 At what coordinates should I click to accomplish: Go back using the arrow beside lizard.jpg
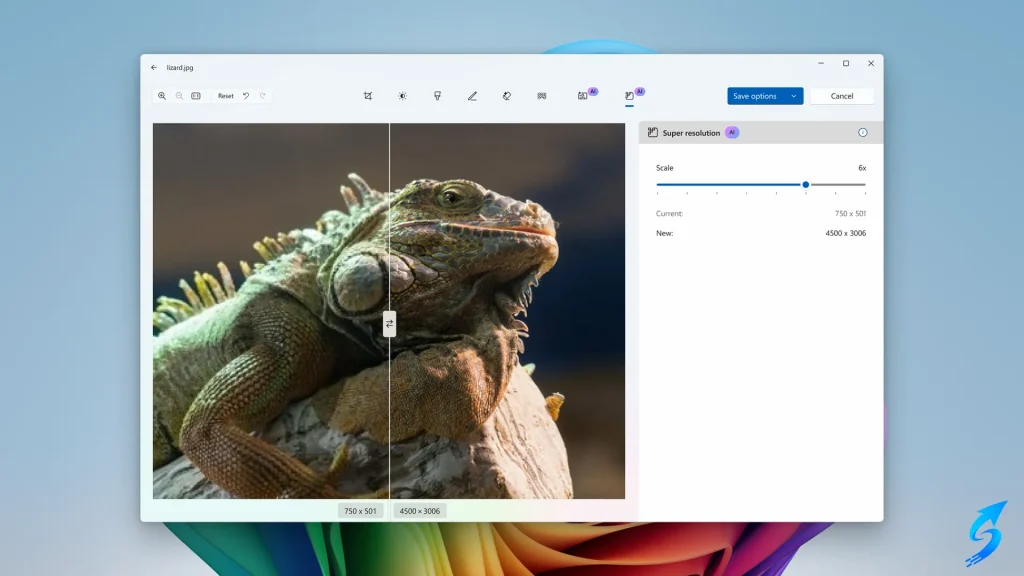[154, 67]
